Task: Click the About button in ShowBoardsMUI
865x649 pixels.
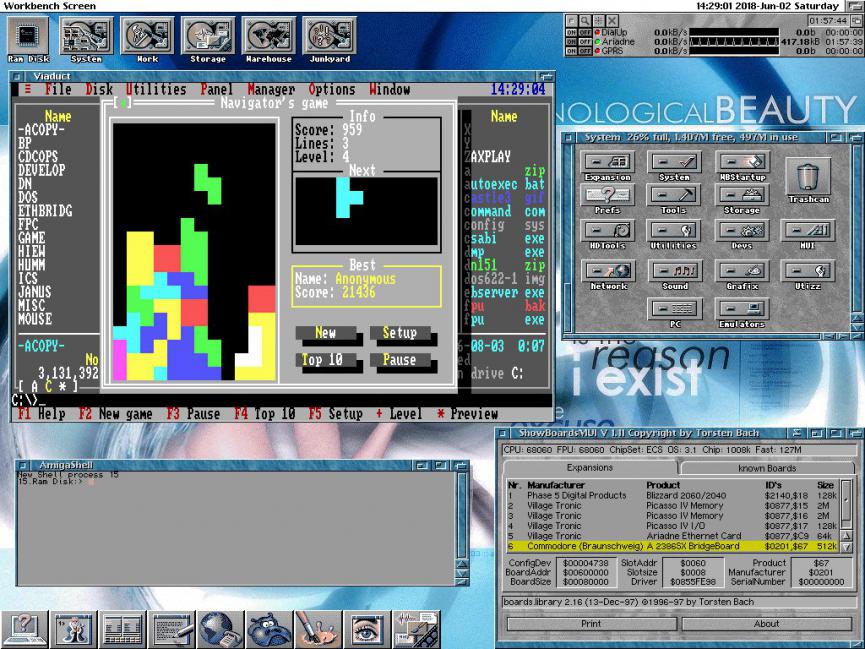Action: pyautogui.click(x=766, y=623)
